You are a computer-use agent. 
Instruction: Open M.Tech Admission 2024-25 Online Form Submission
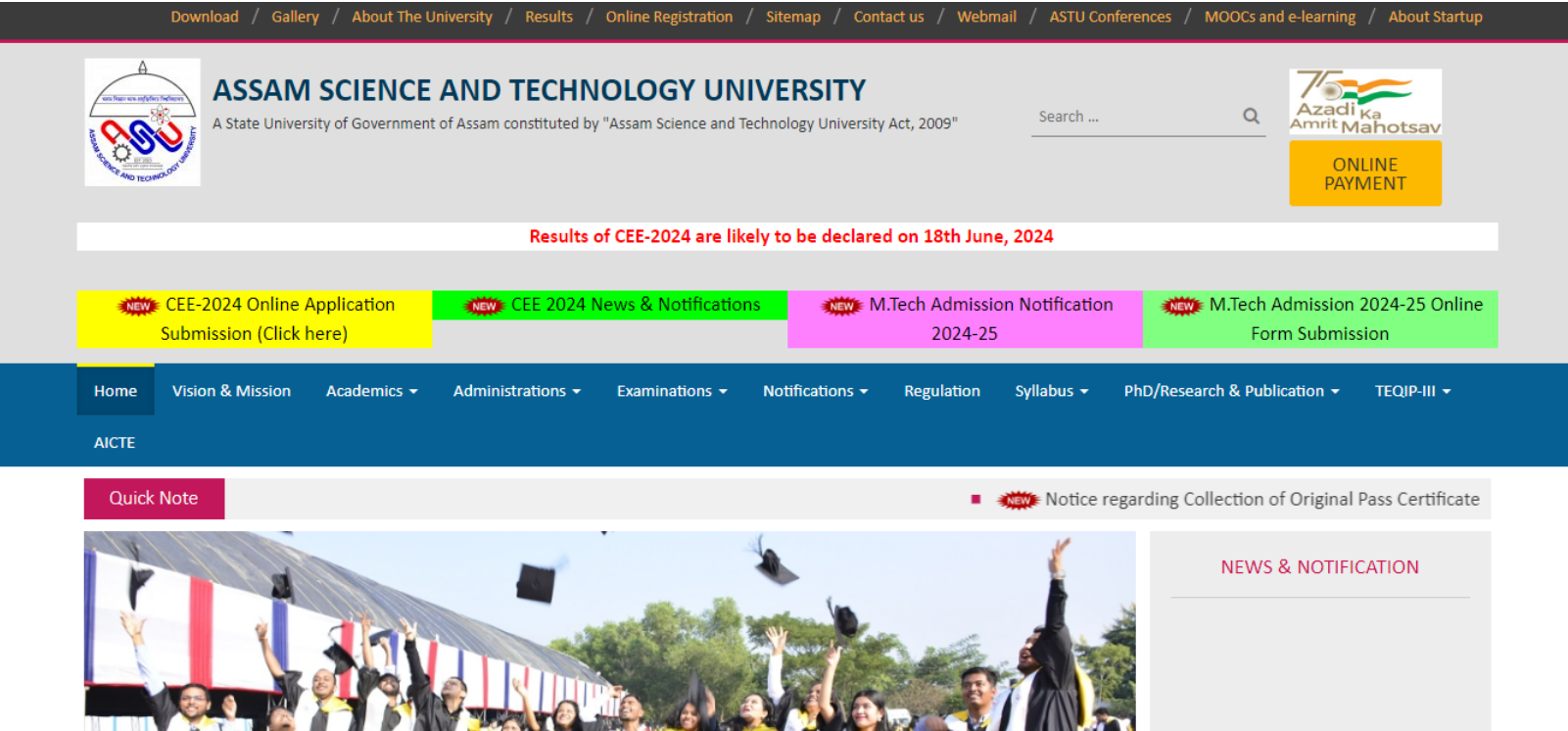1320,319
